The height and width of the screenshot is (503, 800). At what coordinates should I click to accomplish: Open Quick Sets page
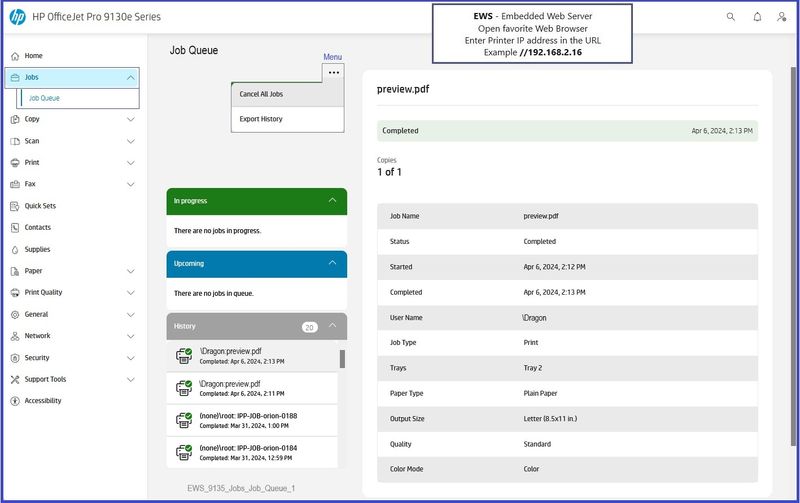tap(40, 206)
